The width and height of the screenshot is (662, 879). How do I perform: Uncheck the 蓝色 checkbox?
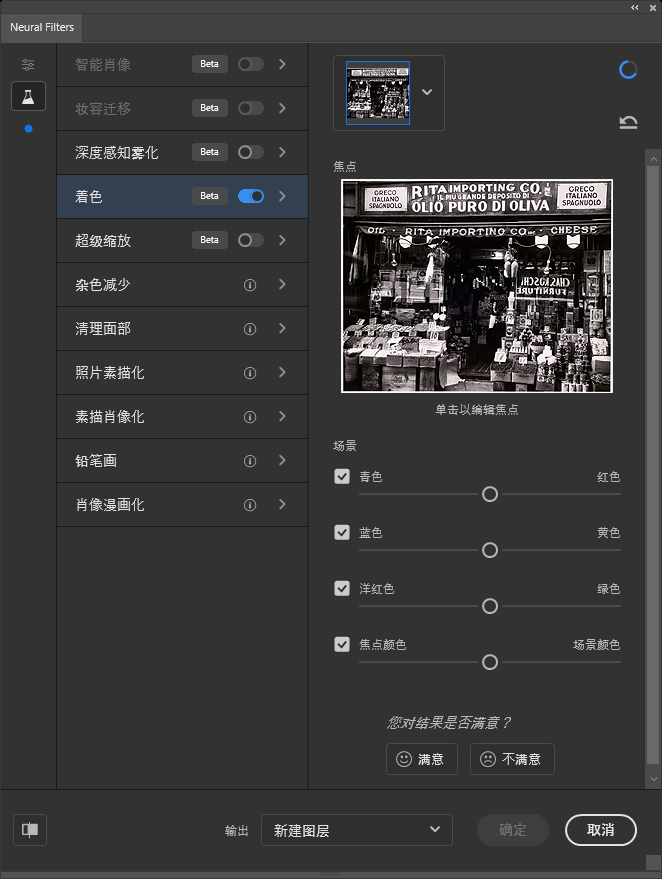pos(342,532)
